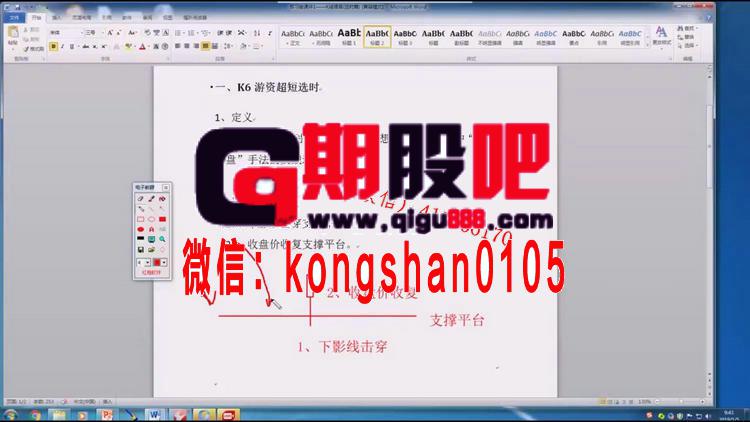This screenshot has height=422, width=750.
Task: Click the Format Painter button
Action: coord(34,48)
